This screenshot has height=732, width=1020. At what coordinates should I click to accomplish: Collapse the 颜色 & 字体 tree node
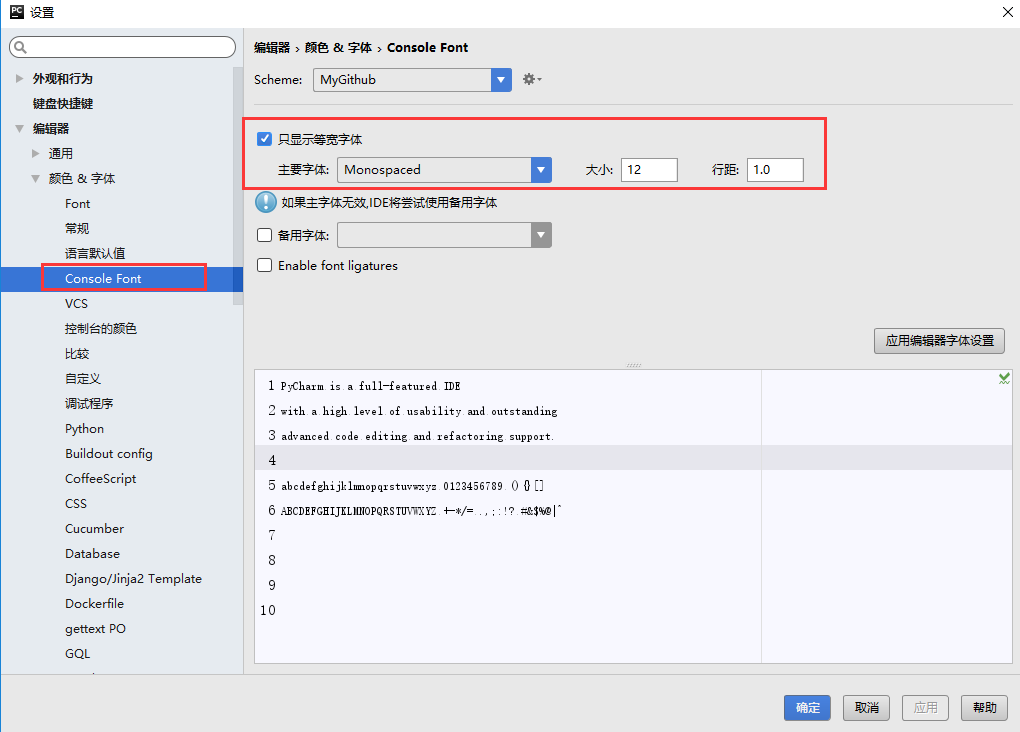tap(36, 179)
